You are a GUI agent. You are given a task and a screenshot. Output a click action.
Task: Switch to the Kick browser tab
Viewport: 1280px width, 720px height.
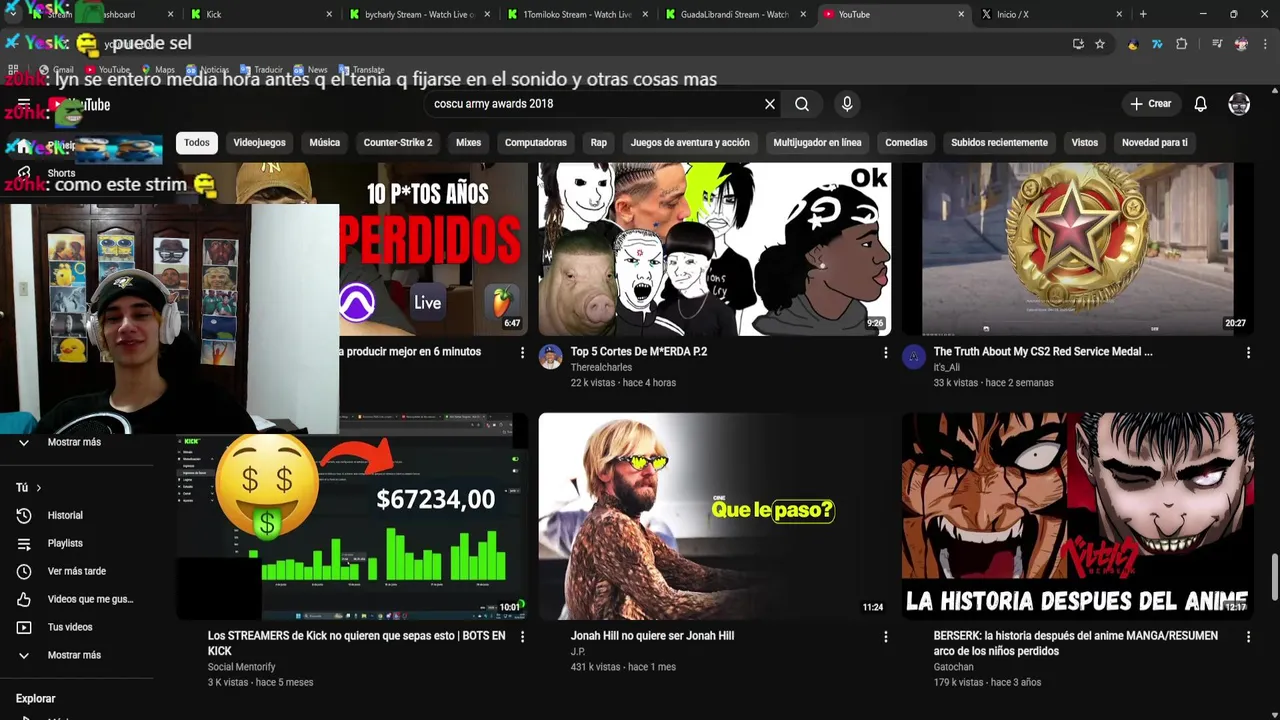[260, 14]
